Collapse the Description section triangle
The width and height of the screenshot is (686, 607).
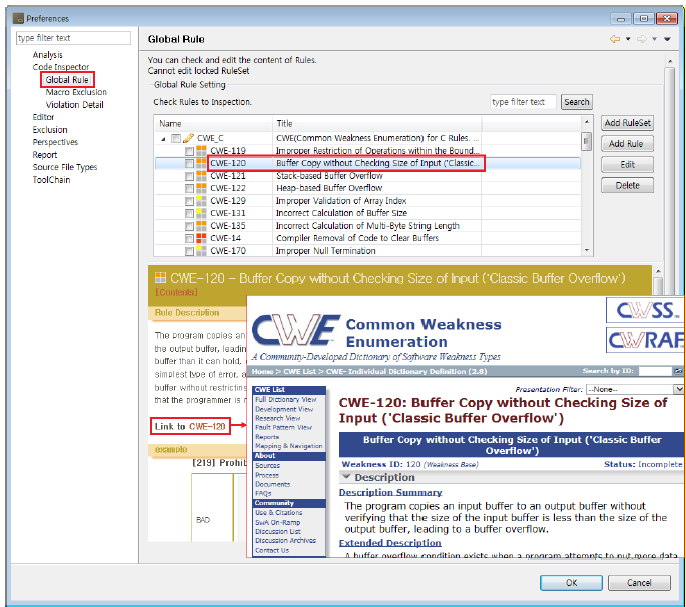346,477
